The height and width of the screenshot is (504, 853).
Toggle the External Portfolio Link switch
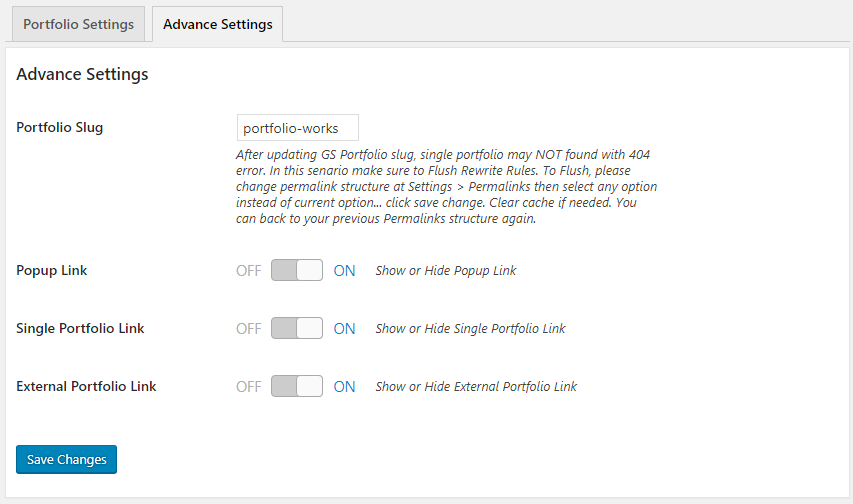coord(296,386)
